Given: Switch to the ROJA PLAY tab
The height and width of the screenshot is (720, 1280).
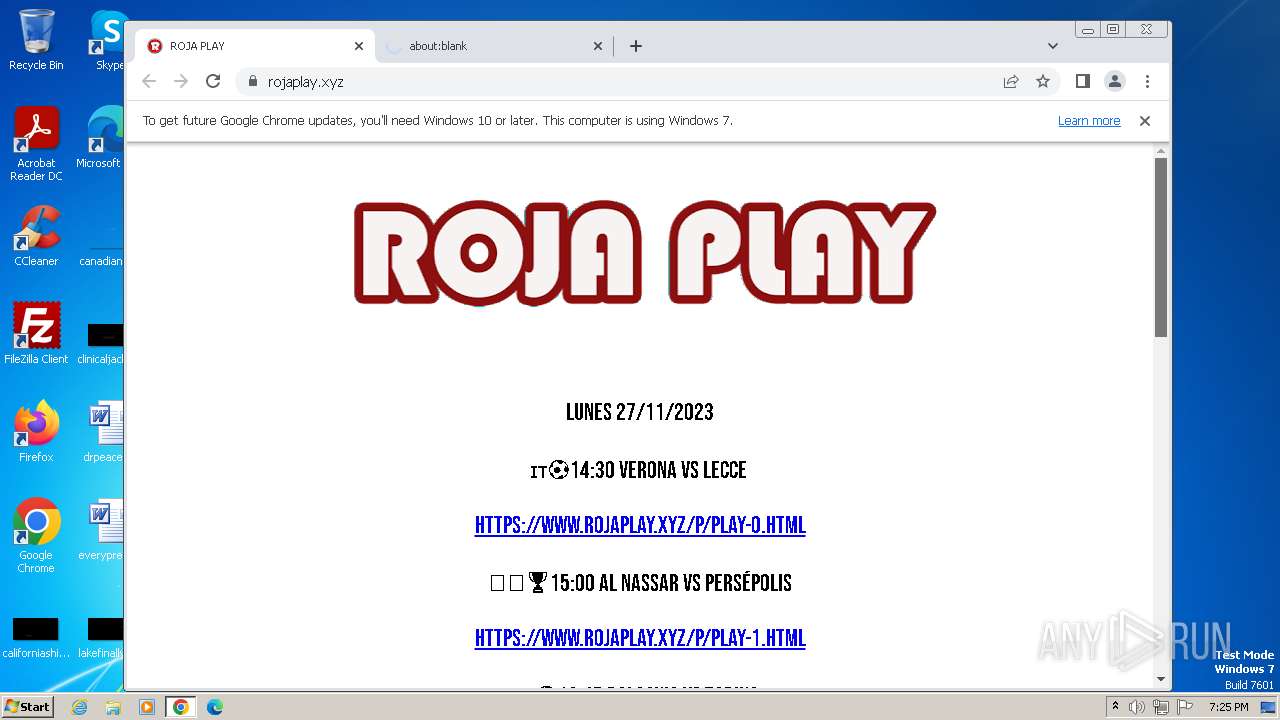Looking at the screenshot, I should tap(255, 46).
